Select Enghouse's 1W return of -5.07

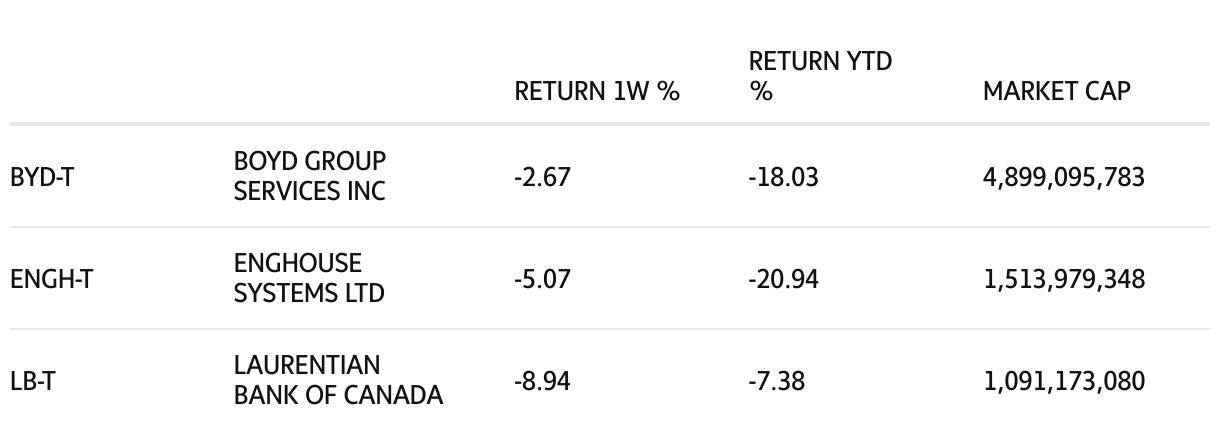tap(541, 279)
